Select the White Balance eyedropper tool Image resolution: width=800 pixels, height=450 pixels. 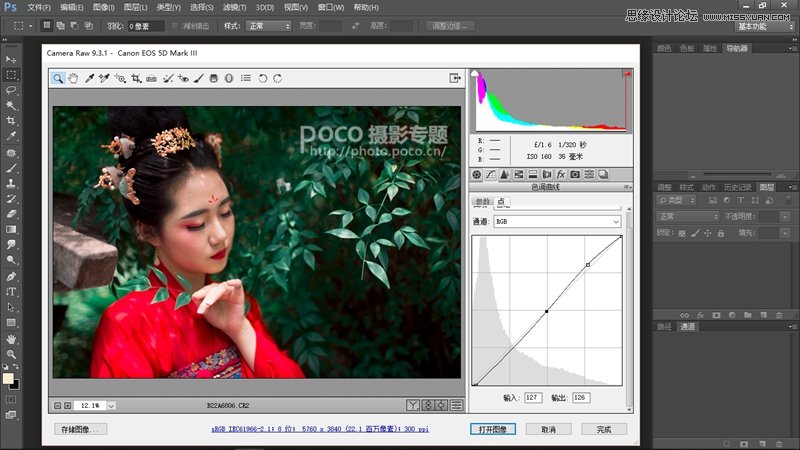89,79
